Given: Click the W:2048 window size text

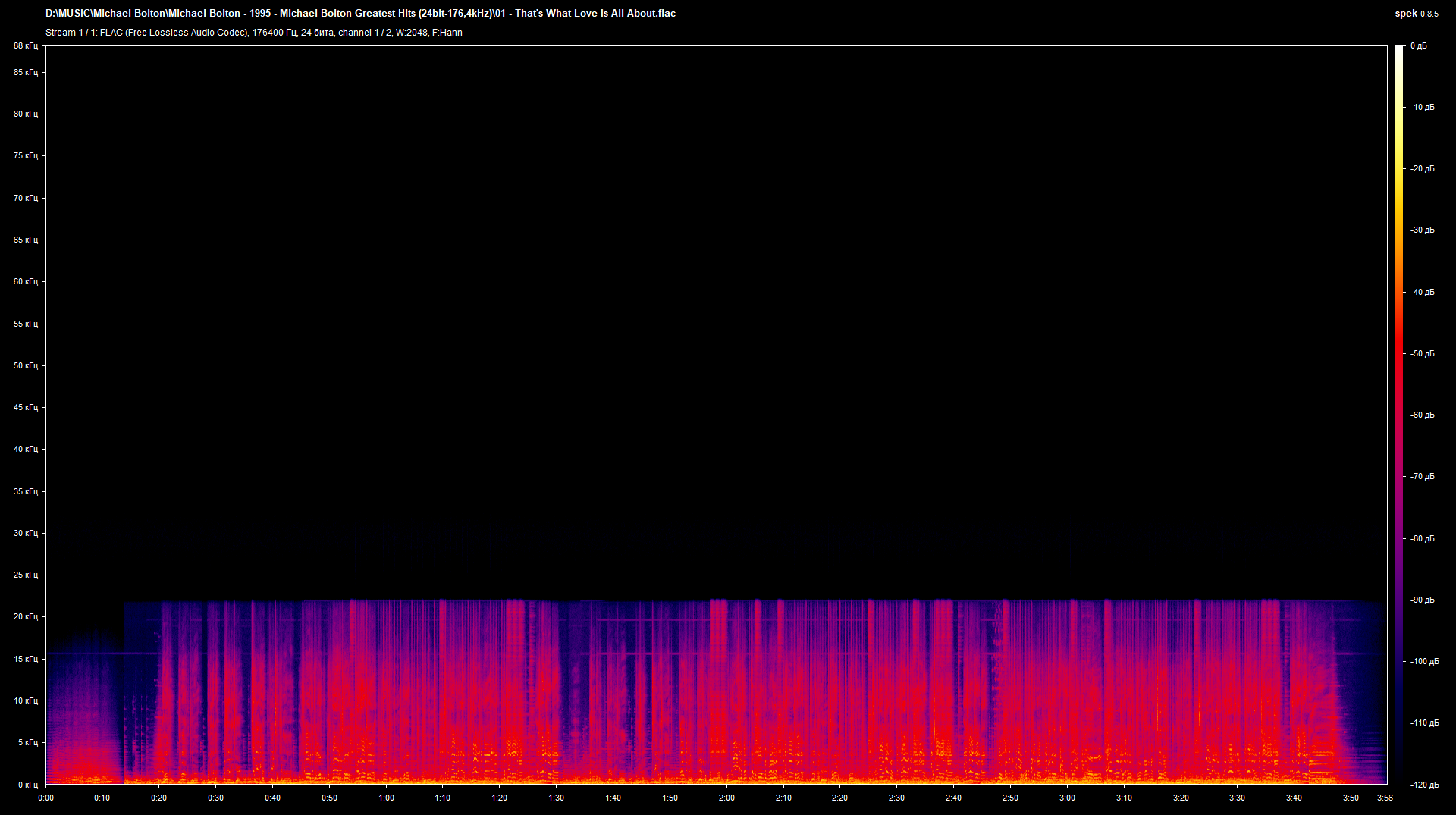Looking at the screenshot, I should pyautogui.click(x=410, y=33).
